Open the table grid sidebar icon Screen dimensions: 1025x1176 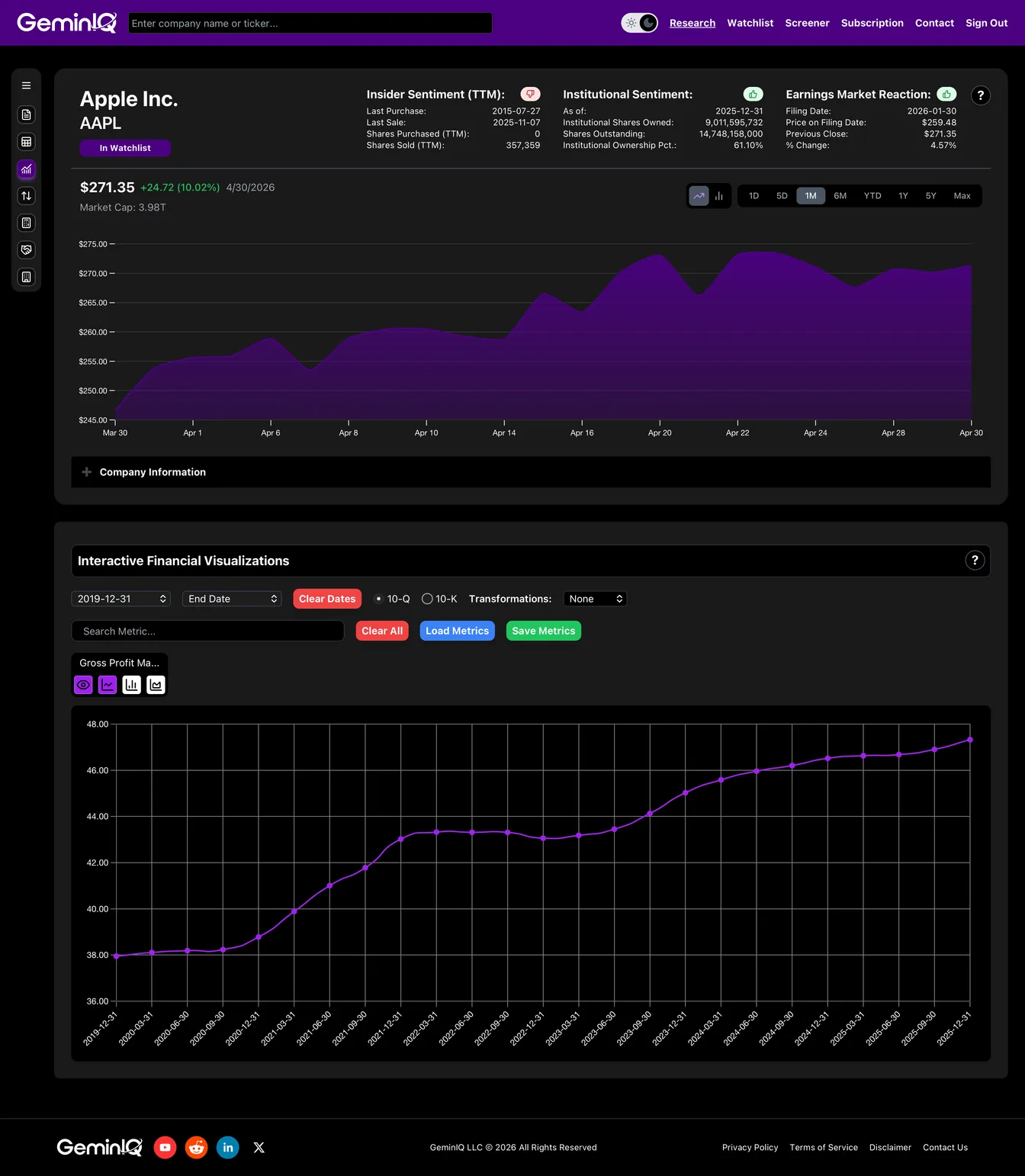point(26,142)
